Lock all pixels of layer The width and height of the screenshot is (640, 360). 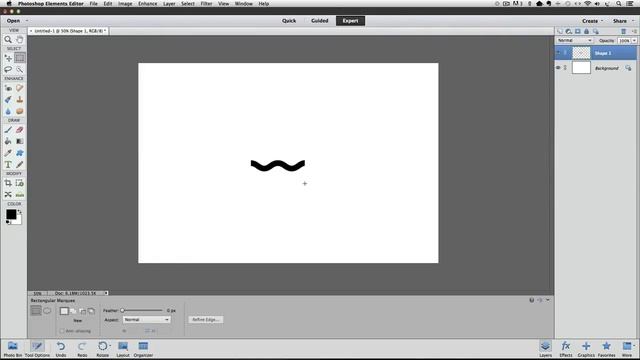[x=587, y=31]
